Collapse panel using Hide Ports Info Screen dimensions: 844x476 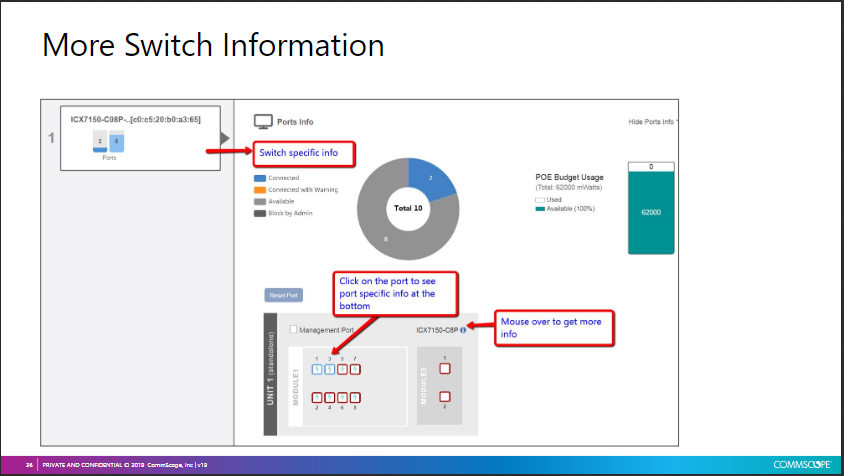click(x=652, y=122)
